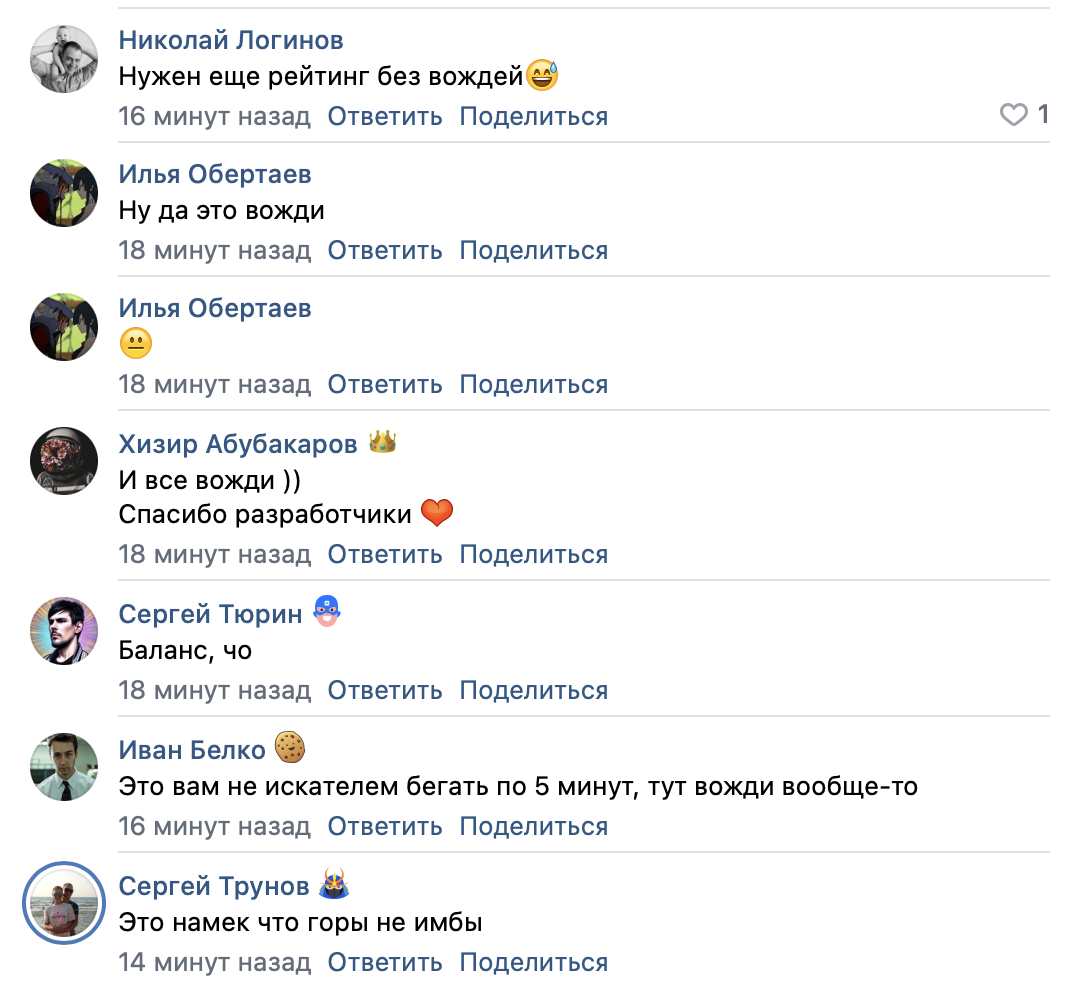
Task: Click the hero mask badge beside Сергей Тюрин
Action: coord(327,611)
